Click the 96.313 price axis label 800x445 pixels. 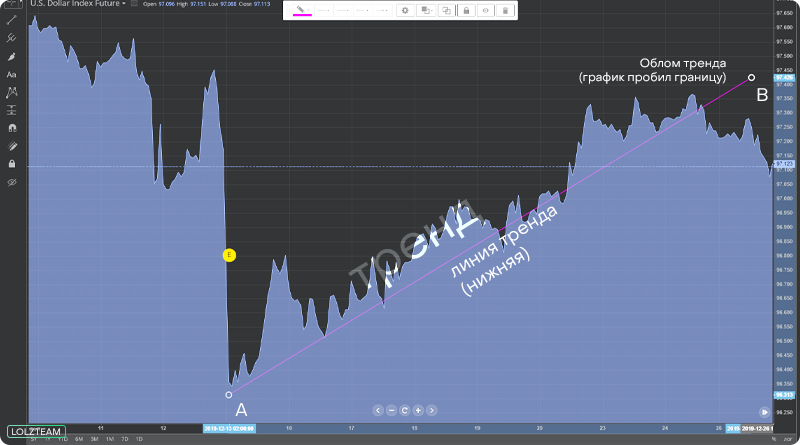pos(784,395)
